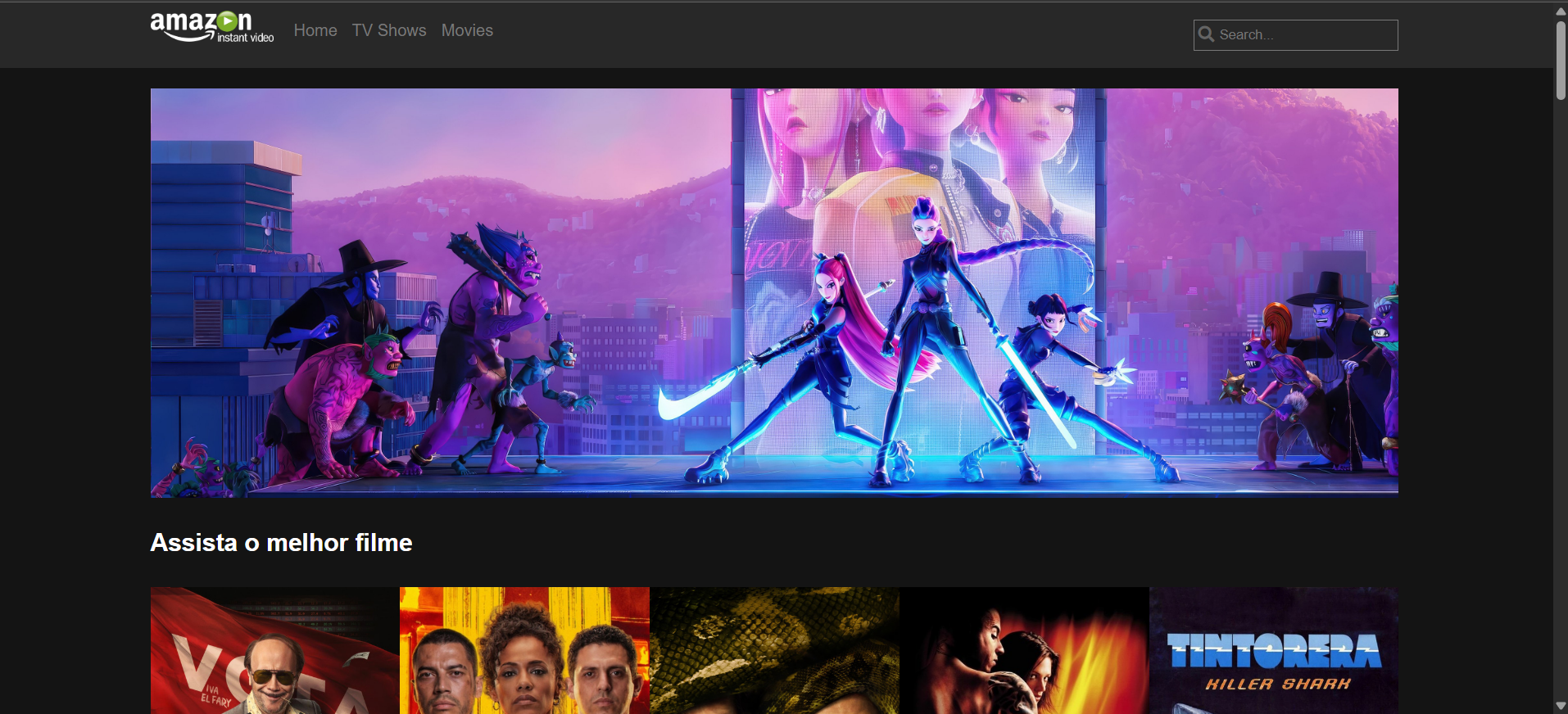The width and height of the screenshot is (1568, 714).
Task: Click the Amazon instant video logo
Action: pos(211,28)
